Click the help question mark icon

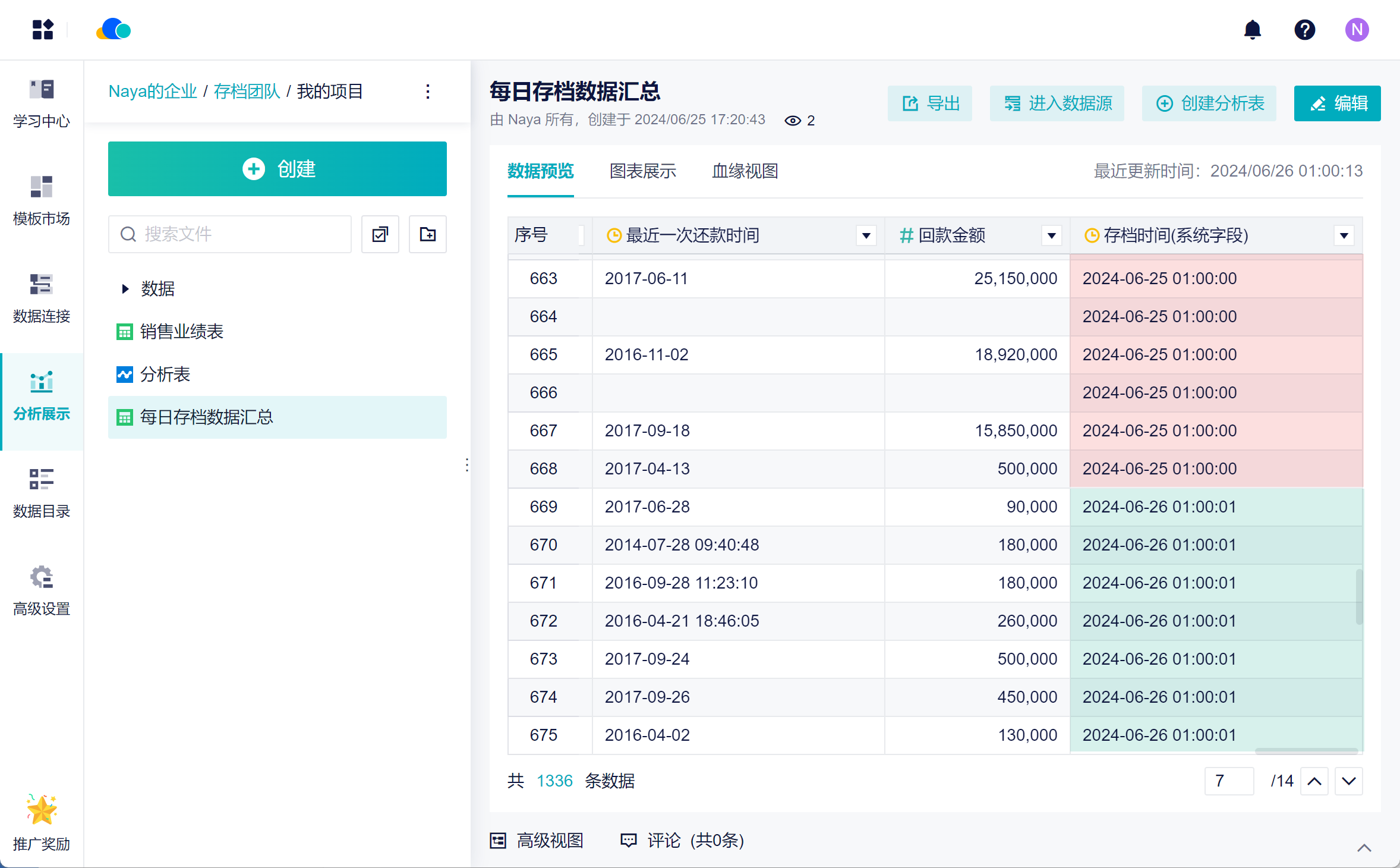click(1304, 30)
